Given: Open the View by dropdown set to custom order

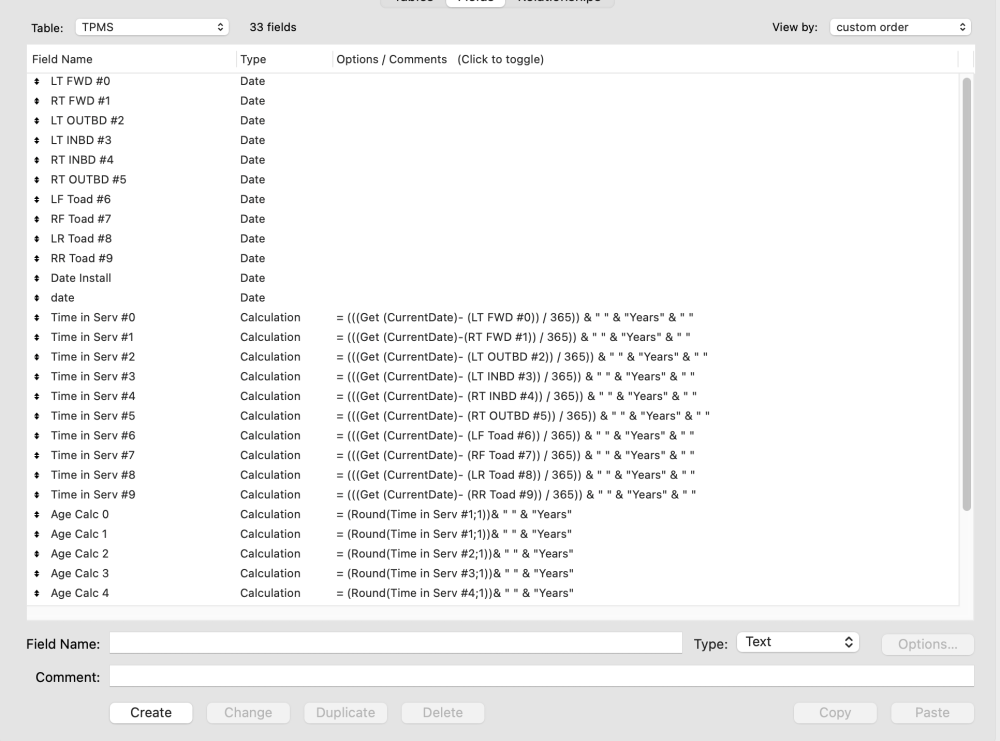Looking at the screenshot, I should [899, 27].
